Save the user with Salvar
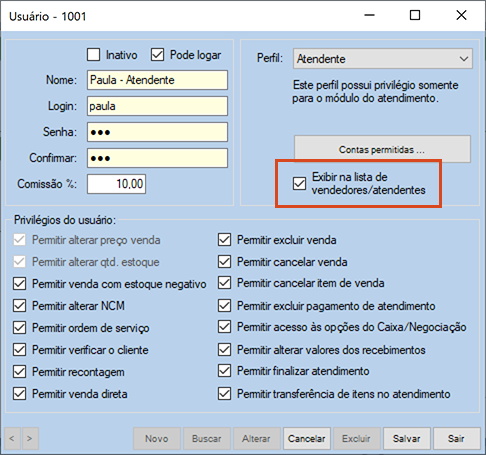486x455 pixels. (x=407, y=439)
